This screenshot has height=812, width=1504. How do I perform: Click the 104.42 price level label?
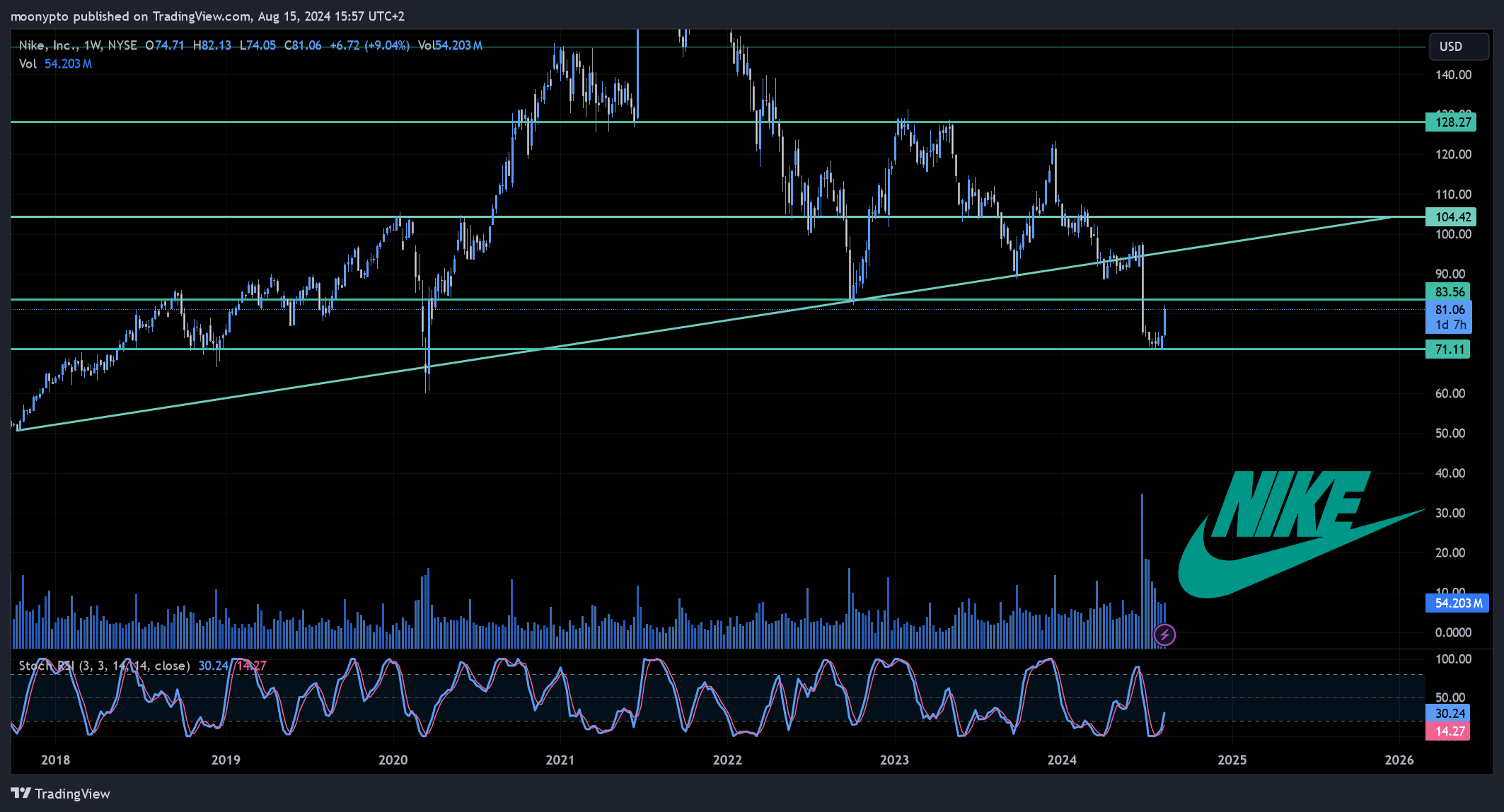tap(1451, 216)
